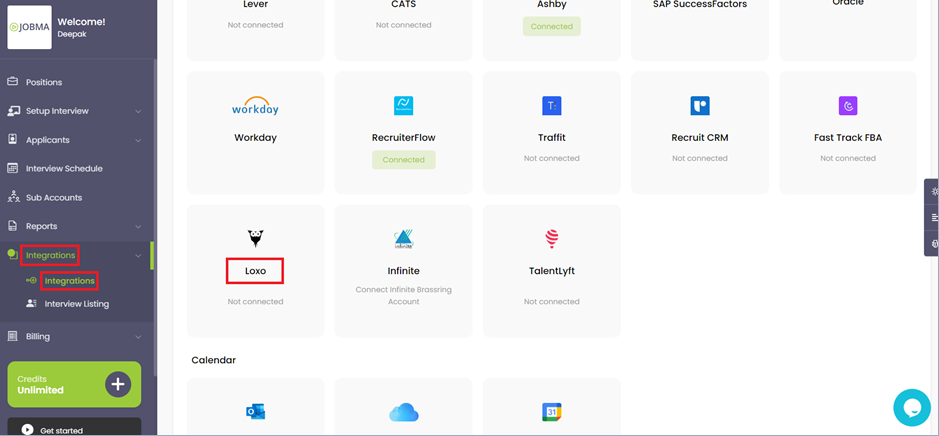
Task: Select the Integrations submenu item
Action: tap(69, 280)
